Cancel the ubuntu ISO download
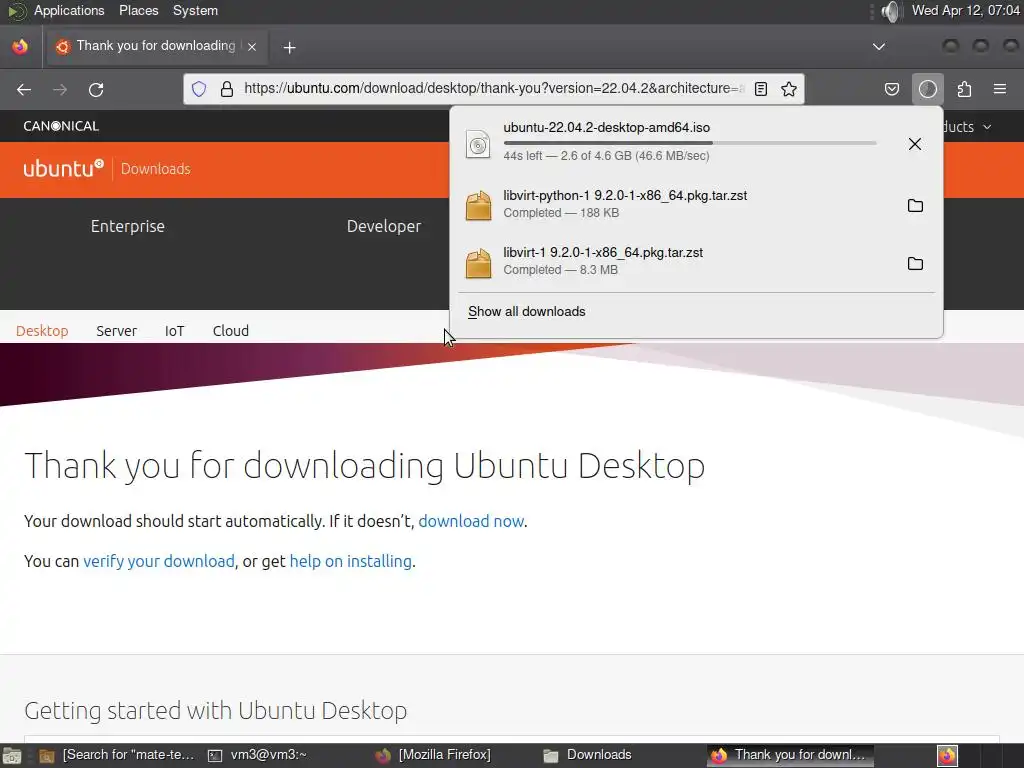The height and width of the screenshot is (768, 1024). click(915, 144)
